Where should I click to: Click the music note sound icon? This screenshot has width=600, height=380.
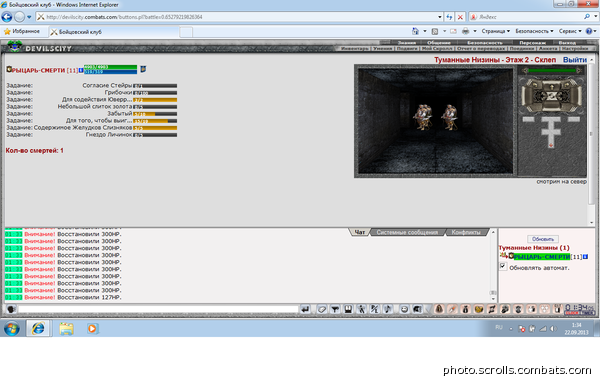pyautogui.click(x=388, y=309)
